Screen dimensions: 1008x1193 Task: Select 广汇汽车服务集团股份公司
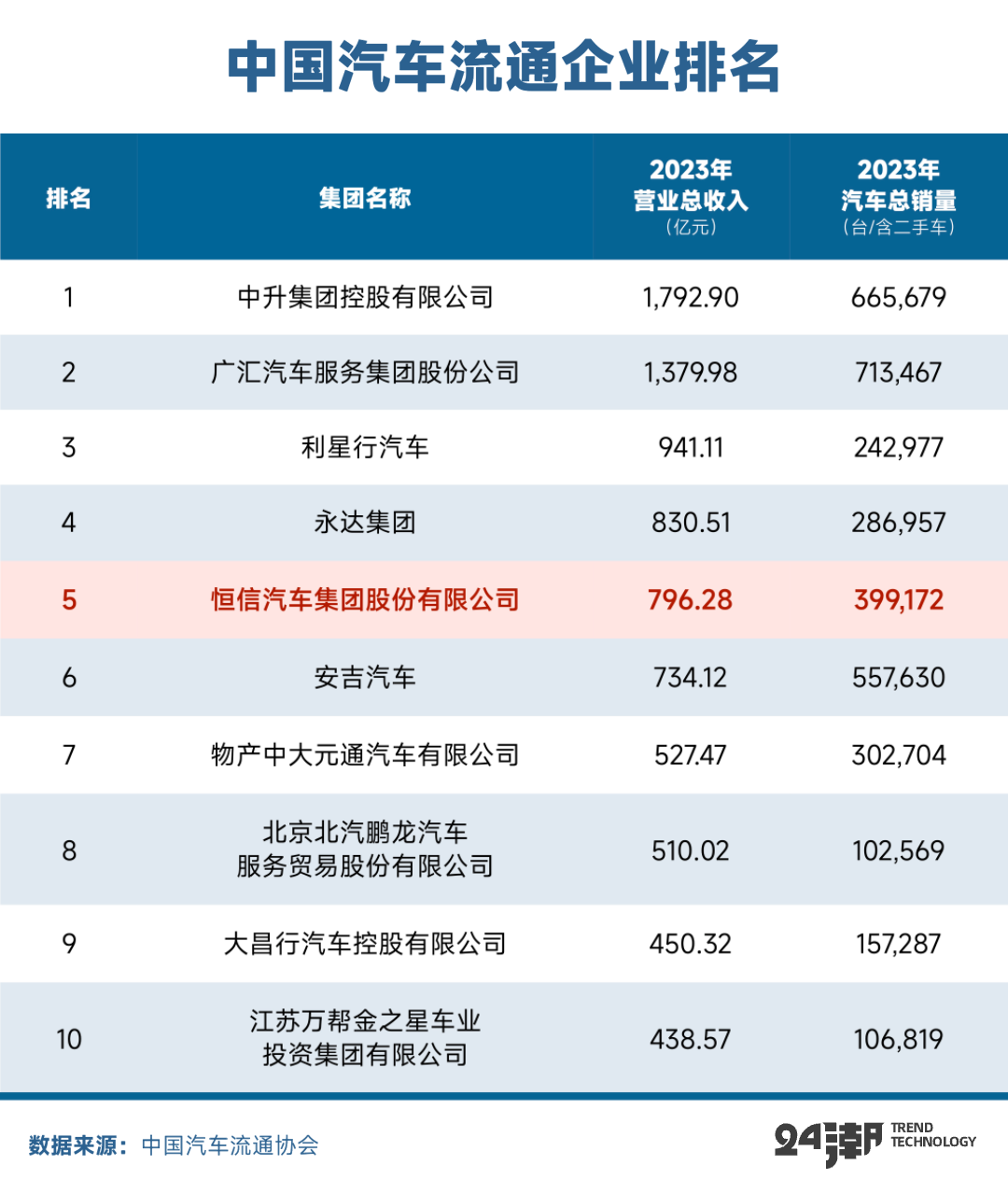(x=365, y=372)
